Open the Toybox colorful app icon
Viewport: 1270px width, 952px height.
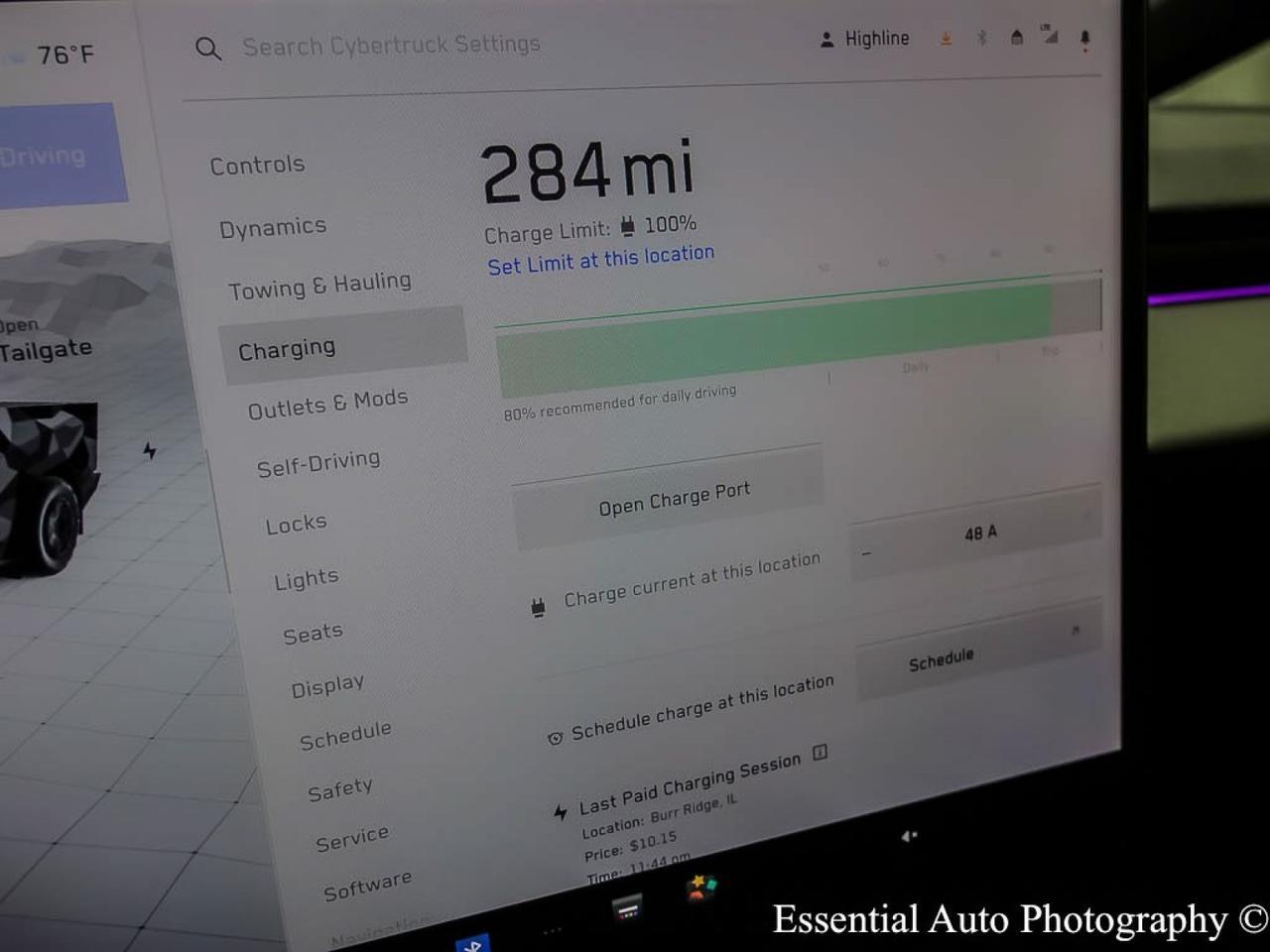coord(701,887)
